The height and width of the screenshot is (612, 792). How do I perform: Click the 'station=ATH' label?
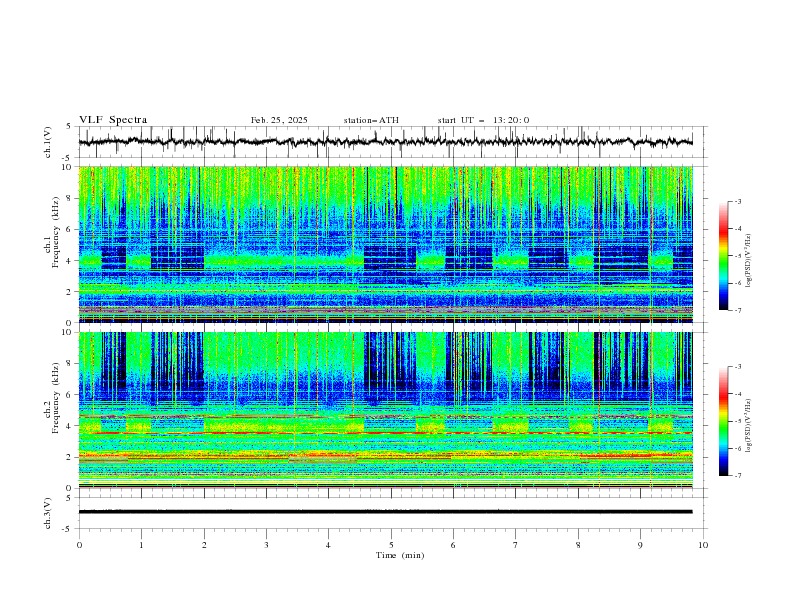[371, 120]
